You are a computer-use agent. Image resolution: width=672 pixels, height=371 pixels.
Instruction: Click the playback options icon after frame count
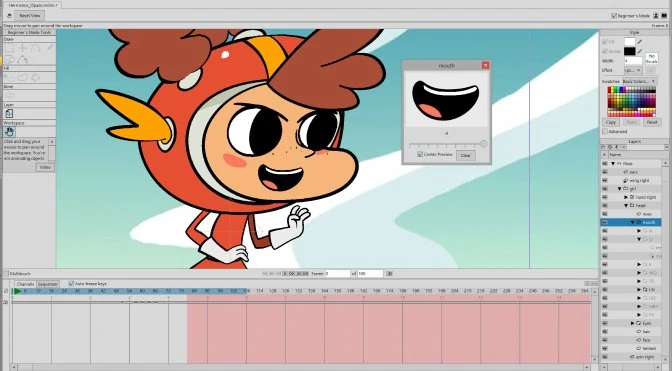(389, 273)
